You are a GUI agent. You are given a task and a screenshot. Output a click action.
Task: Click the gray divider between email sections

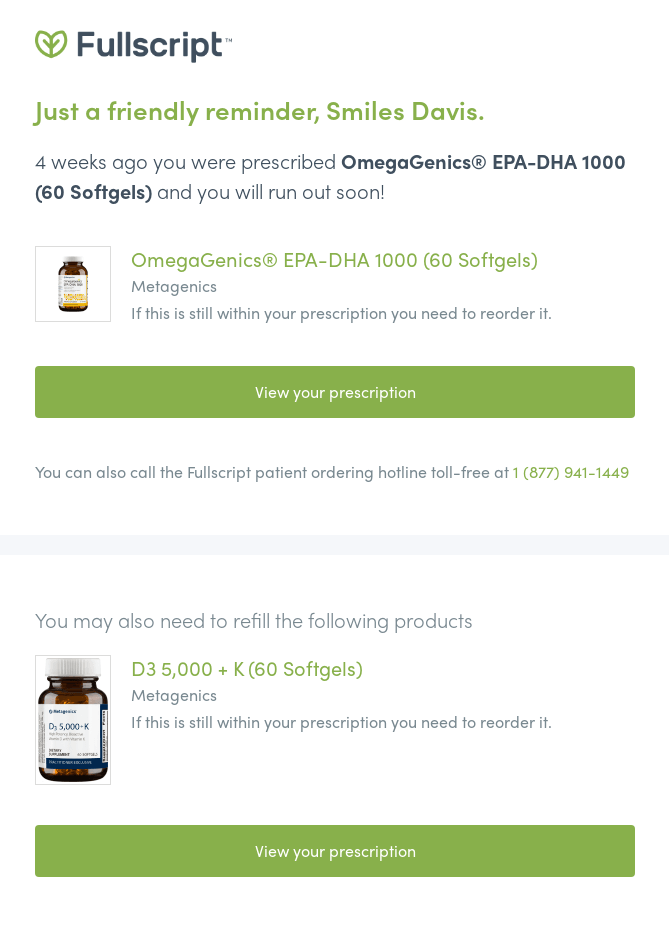pos(335,544)
